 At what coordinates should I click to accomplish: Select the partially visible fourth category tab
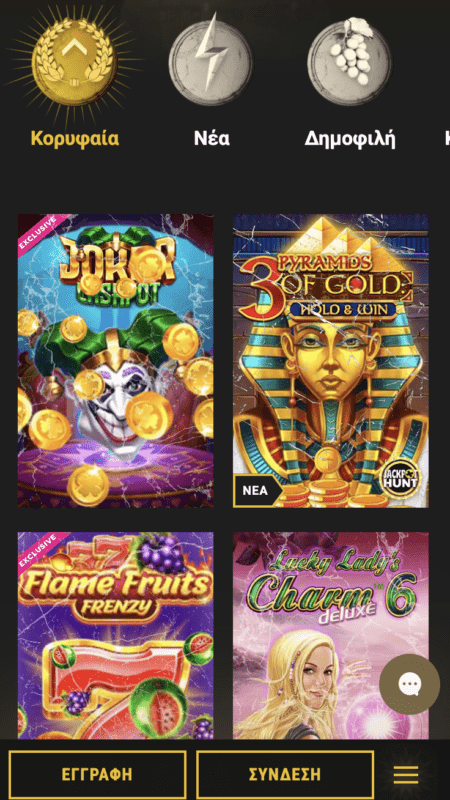click(x=447, y=138)
